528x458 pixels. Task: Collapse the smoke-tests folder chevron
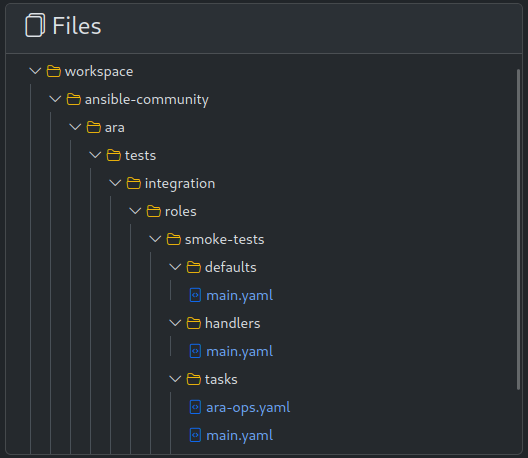point(155,239)
